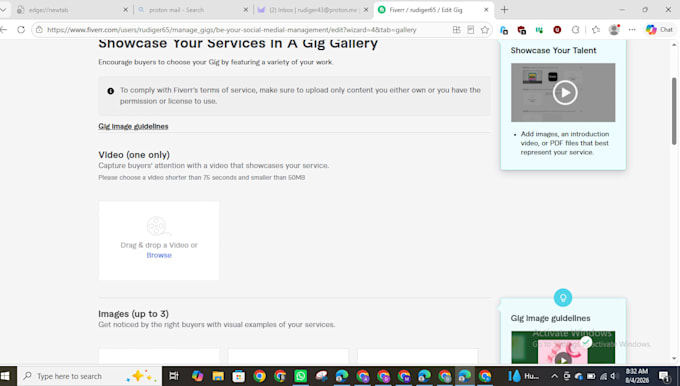Viewport: 680px width, 386px height.
Task: Browse for a video to upload
Action: [x=159, y=255]
